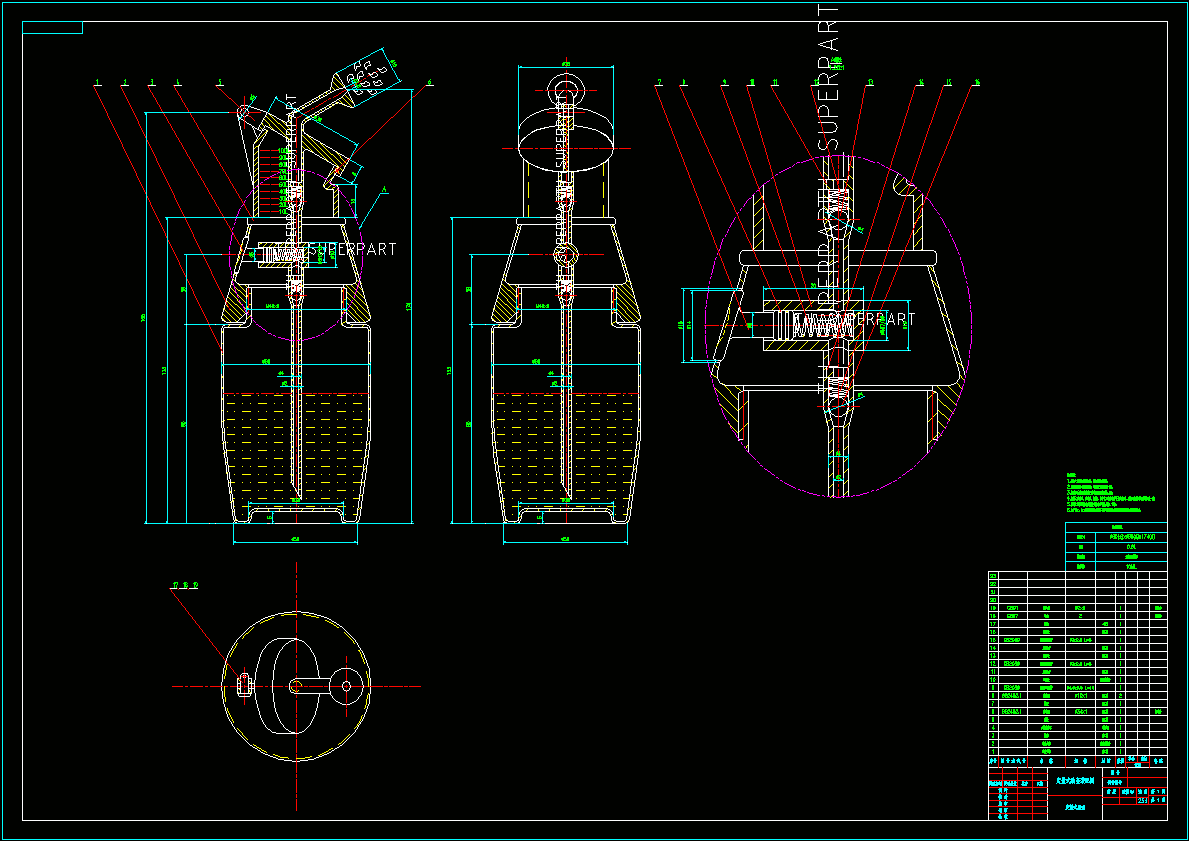Click balloon number 15 above the detail view

(x=948, y=82)
